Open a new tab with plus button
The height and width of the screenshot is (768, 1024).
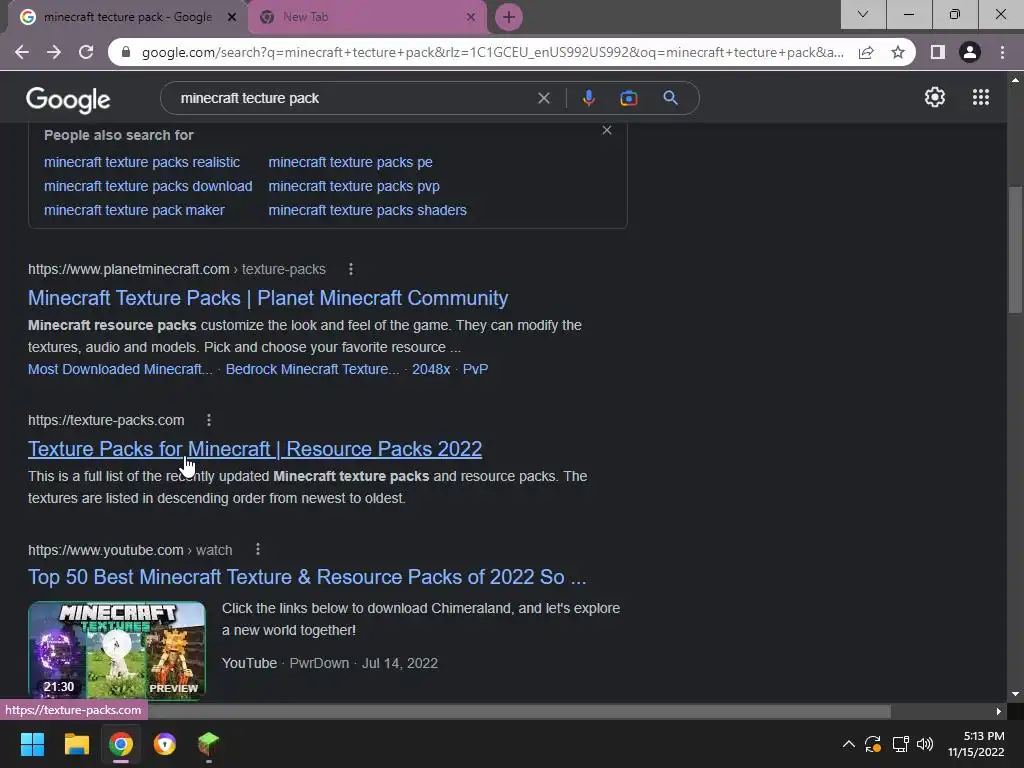tap(509, 17)
